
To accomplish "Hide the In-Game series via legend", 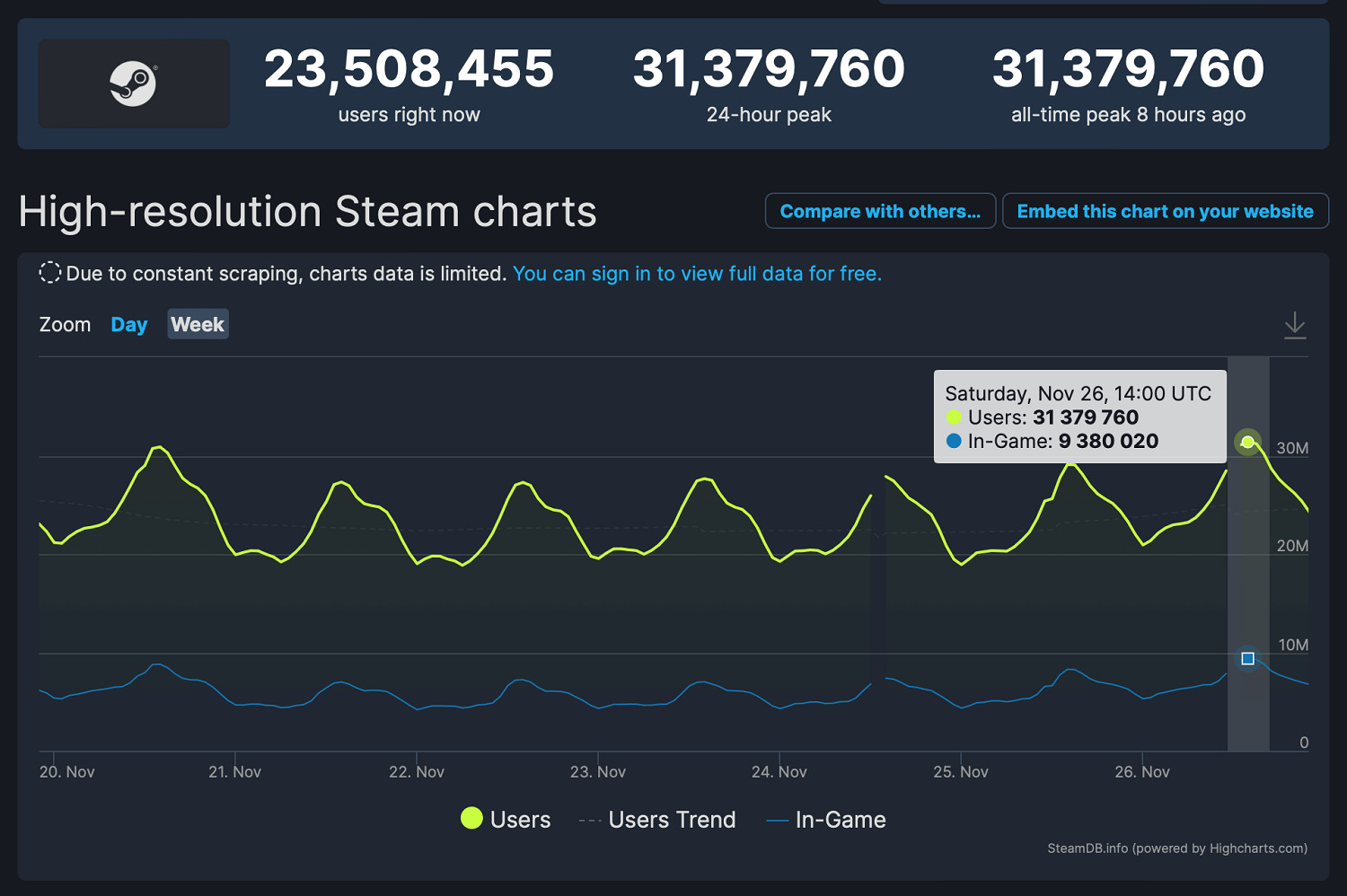I will [825, 819].
